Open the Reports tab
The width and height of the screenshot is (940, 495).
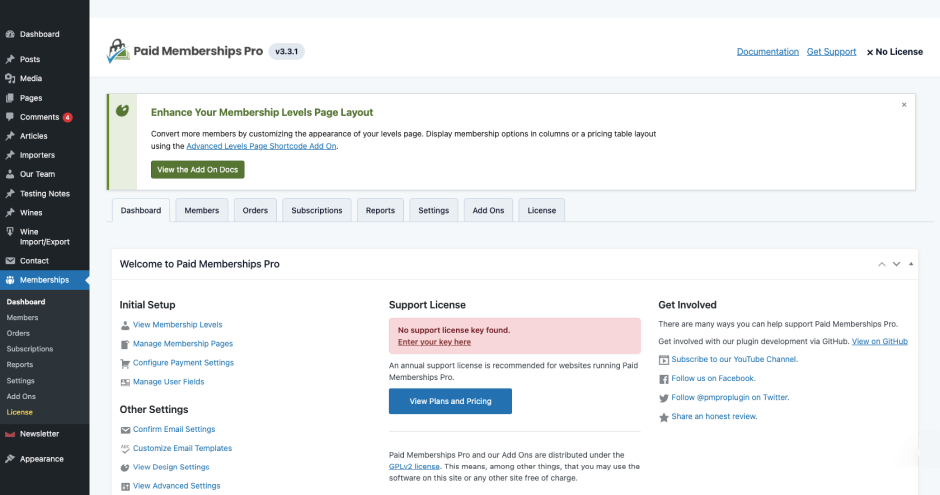coord(380,210)
